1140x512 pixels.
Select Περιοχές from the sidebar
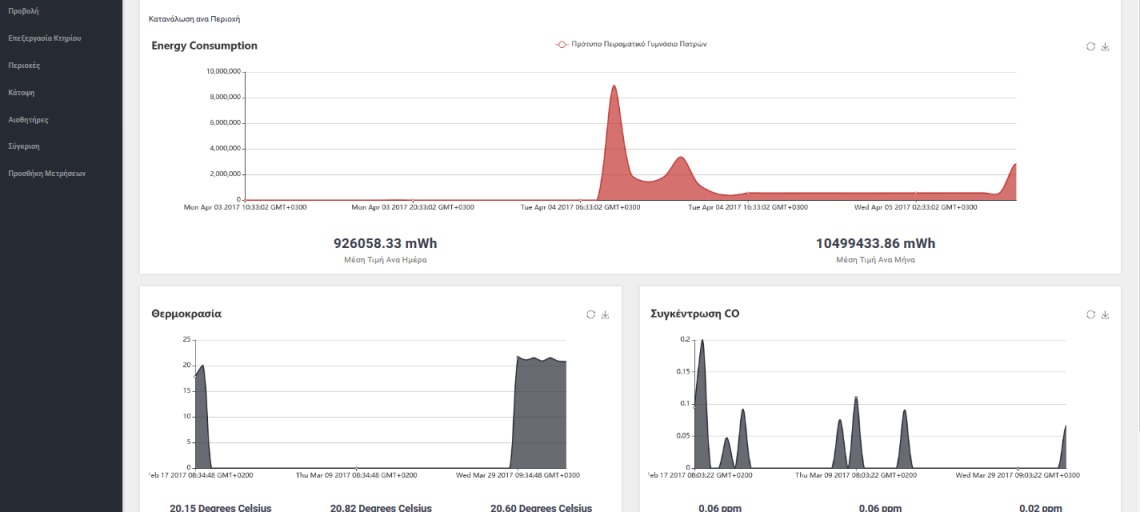pyautogui.click(x=24, y=65)
